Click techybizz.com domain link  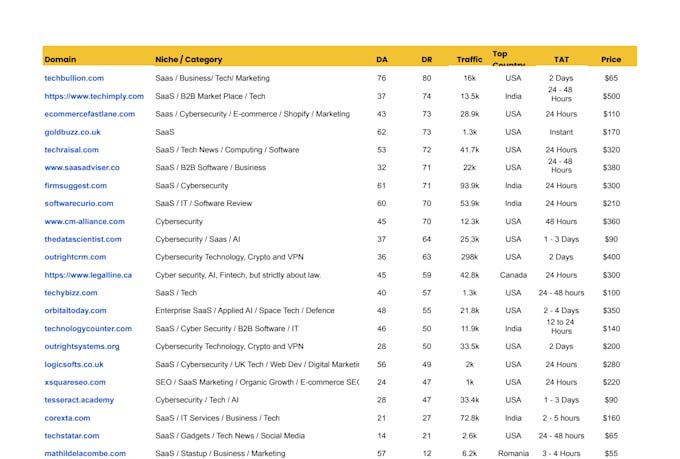pyautogui.click(x=71, y=293)
